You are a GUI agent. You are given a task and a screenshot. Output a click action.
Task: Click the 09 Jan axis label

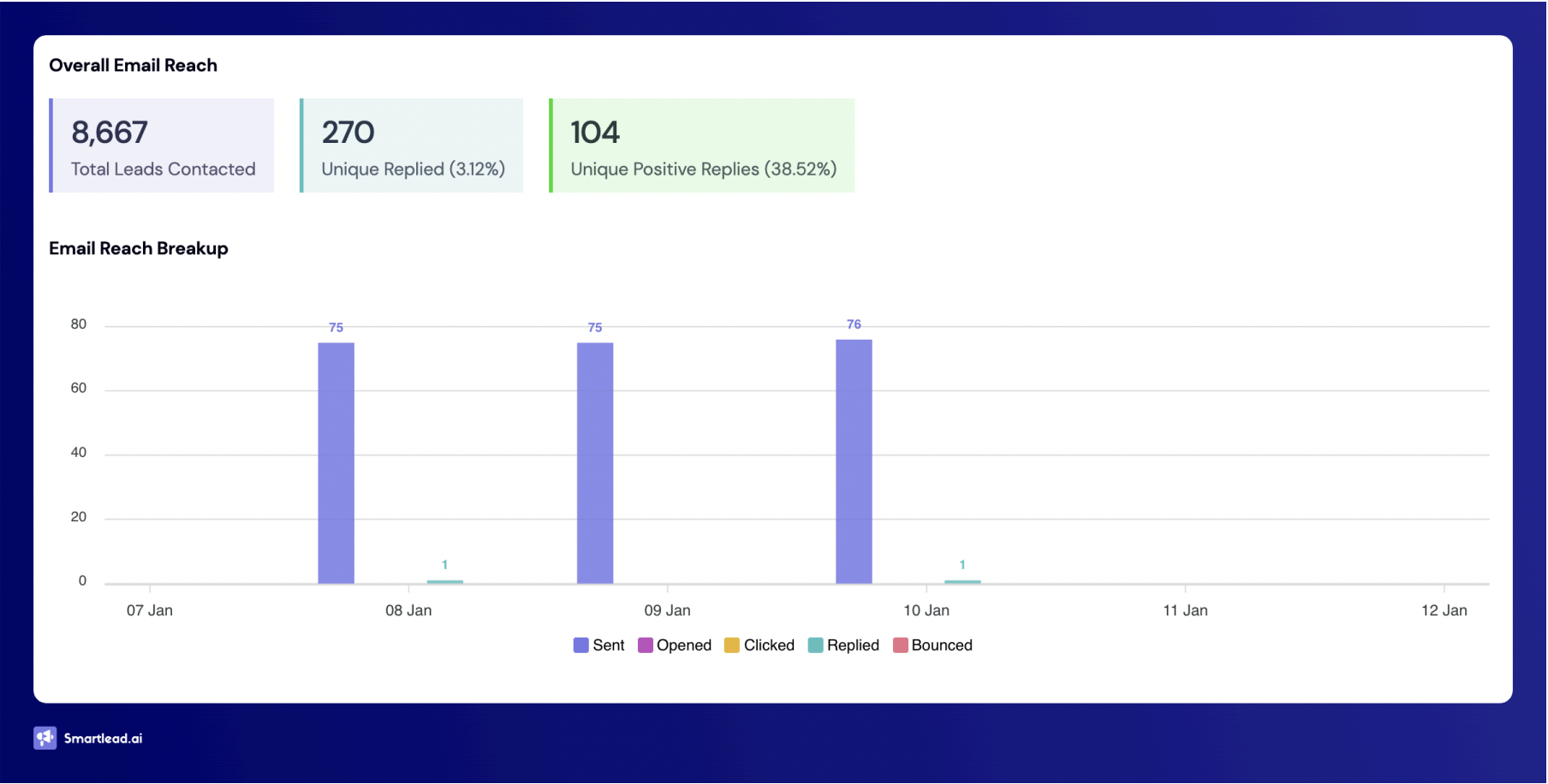pyautogui.click(x=667, y=610)
